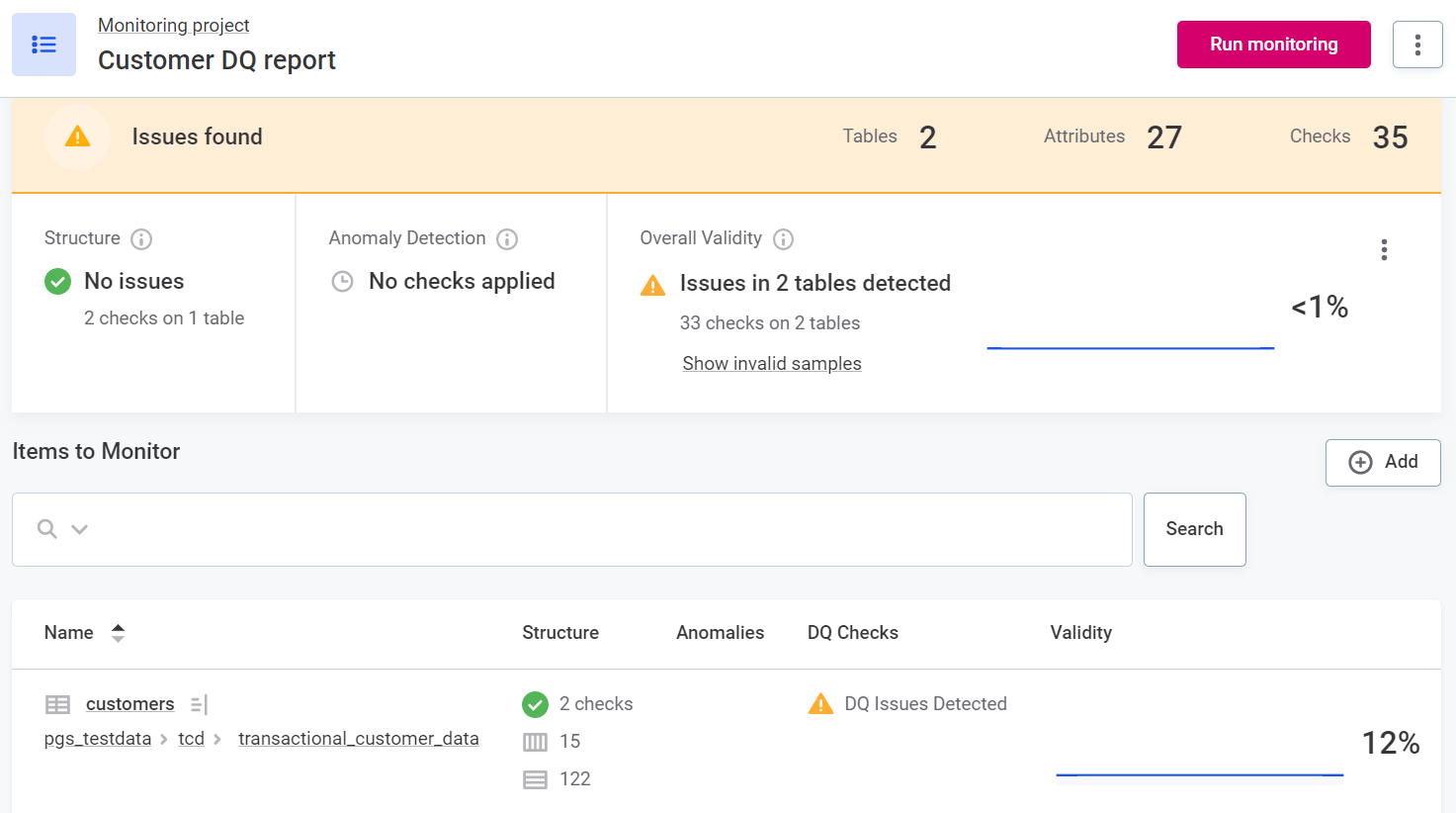Expand the search filter dropdown arrow

[x=80, y=529]
